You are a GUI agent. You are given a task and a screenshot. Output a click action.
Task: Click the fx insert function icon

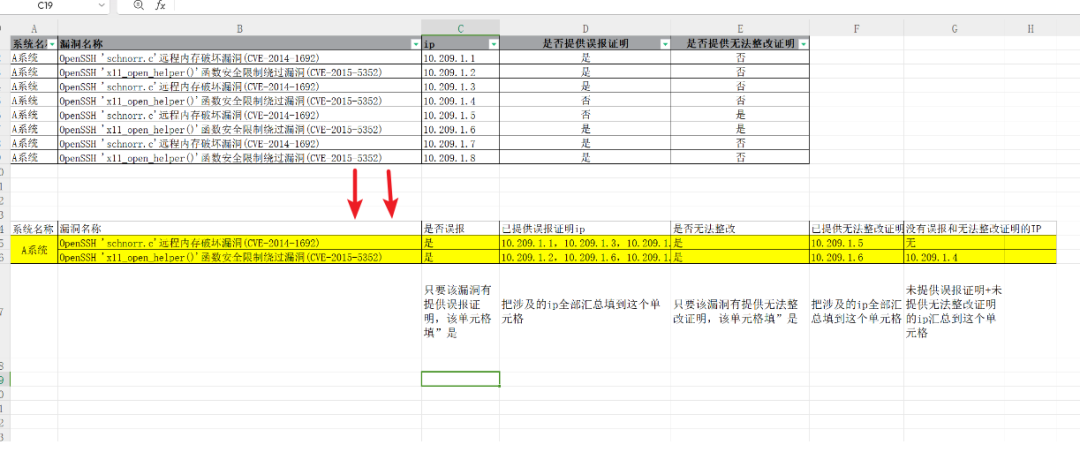point(160,6)
